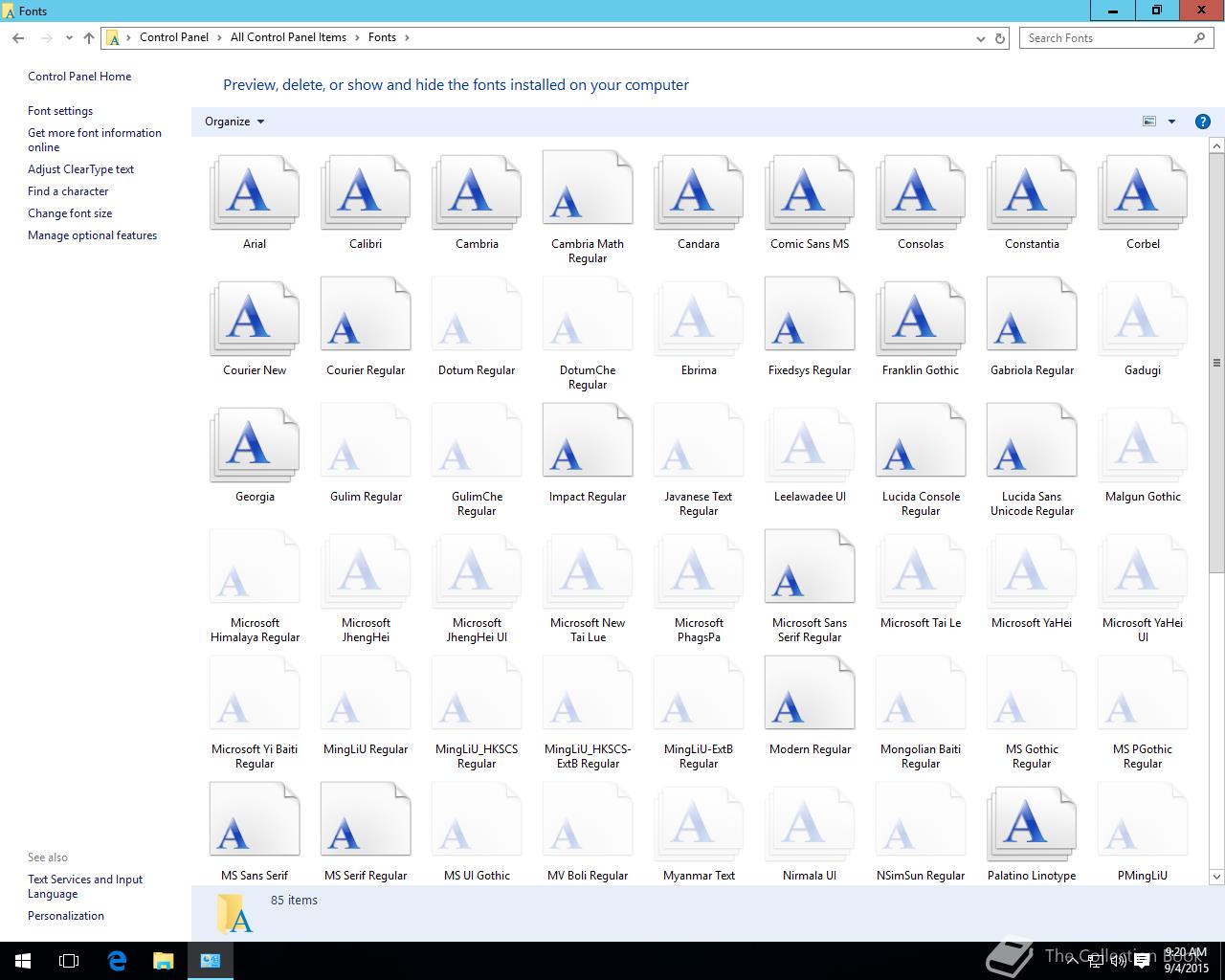1225x980 pixels.
Task: Click the scrollbar down arrow
Action: click(x=1216, y=877)
